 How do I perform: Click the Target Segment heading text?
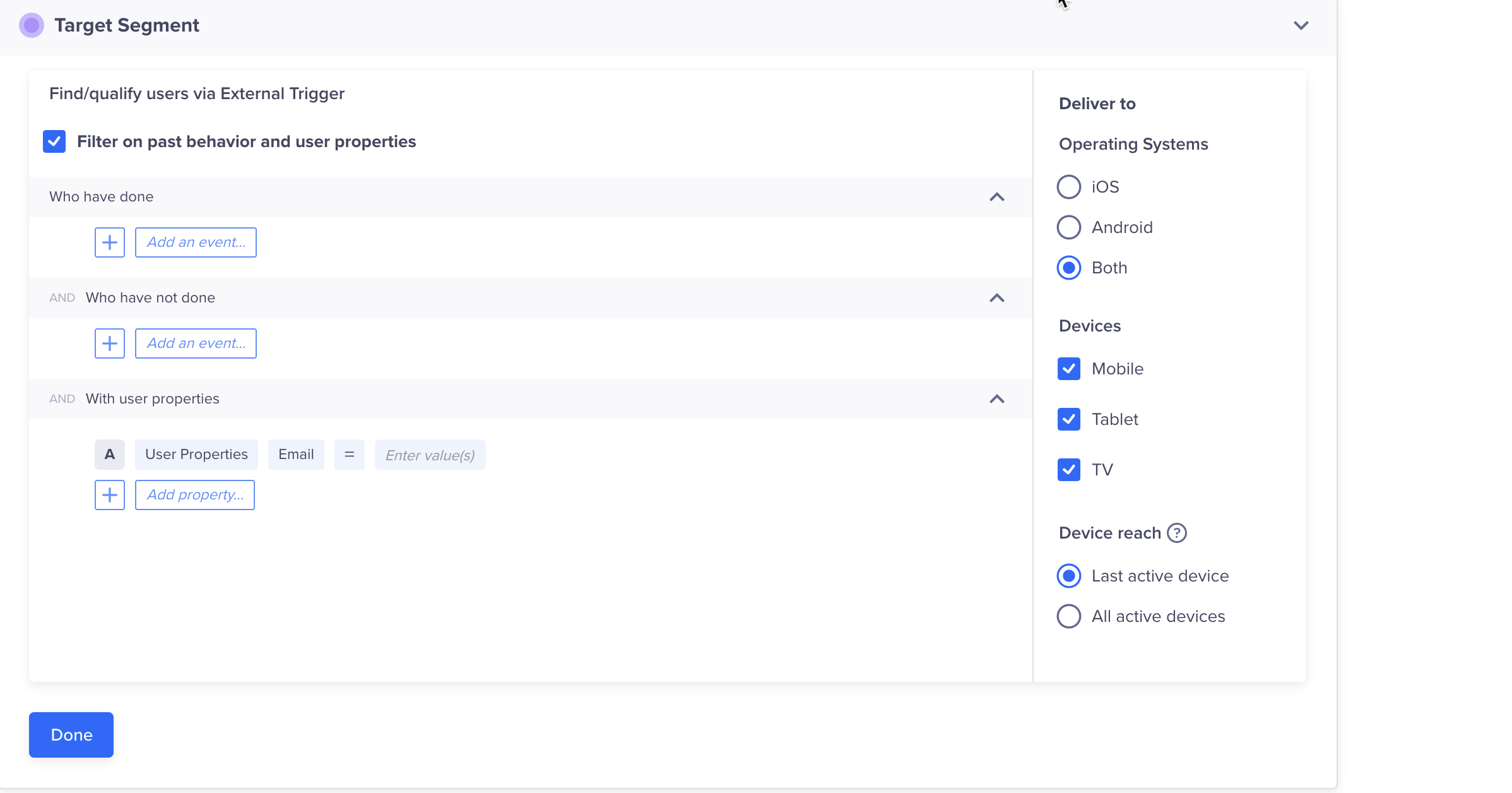click(127, 25)
